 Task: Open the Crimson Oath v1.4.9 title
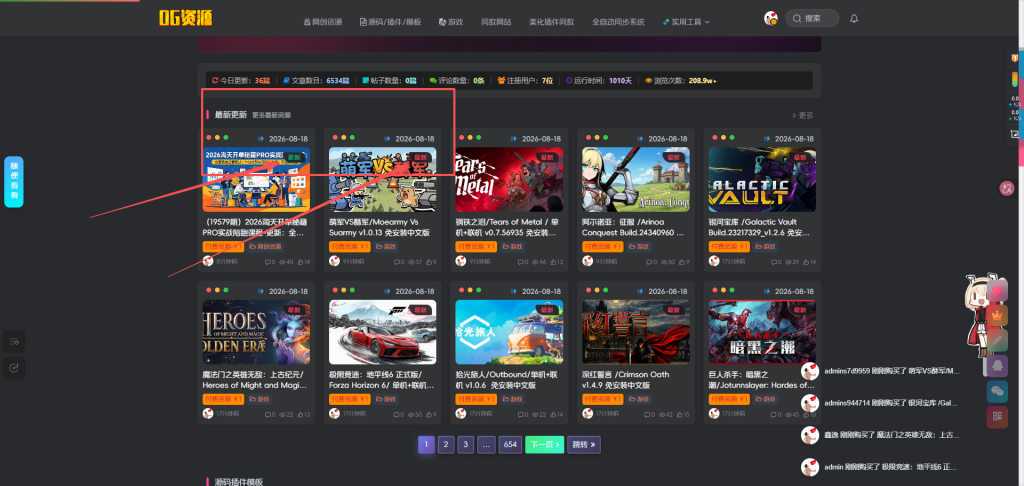pyautogui.click(x=624, y=380)
